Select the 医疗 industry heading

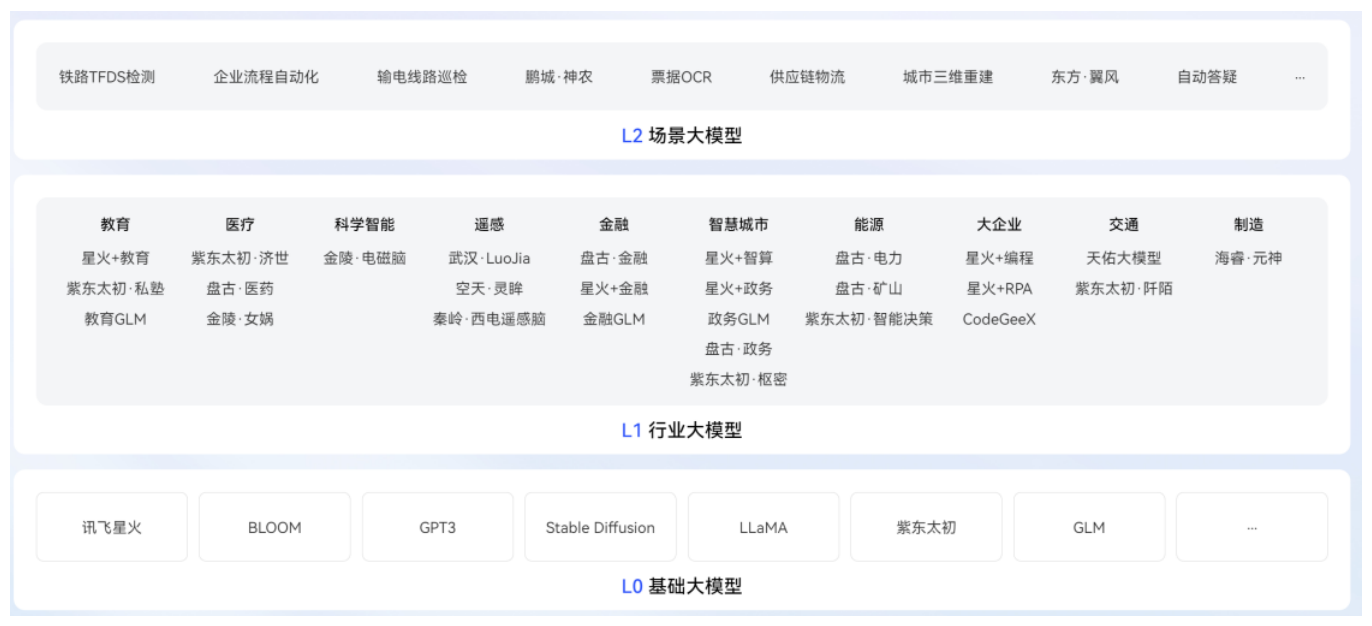(x=240, y=225)
